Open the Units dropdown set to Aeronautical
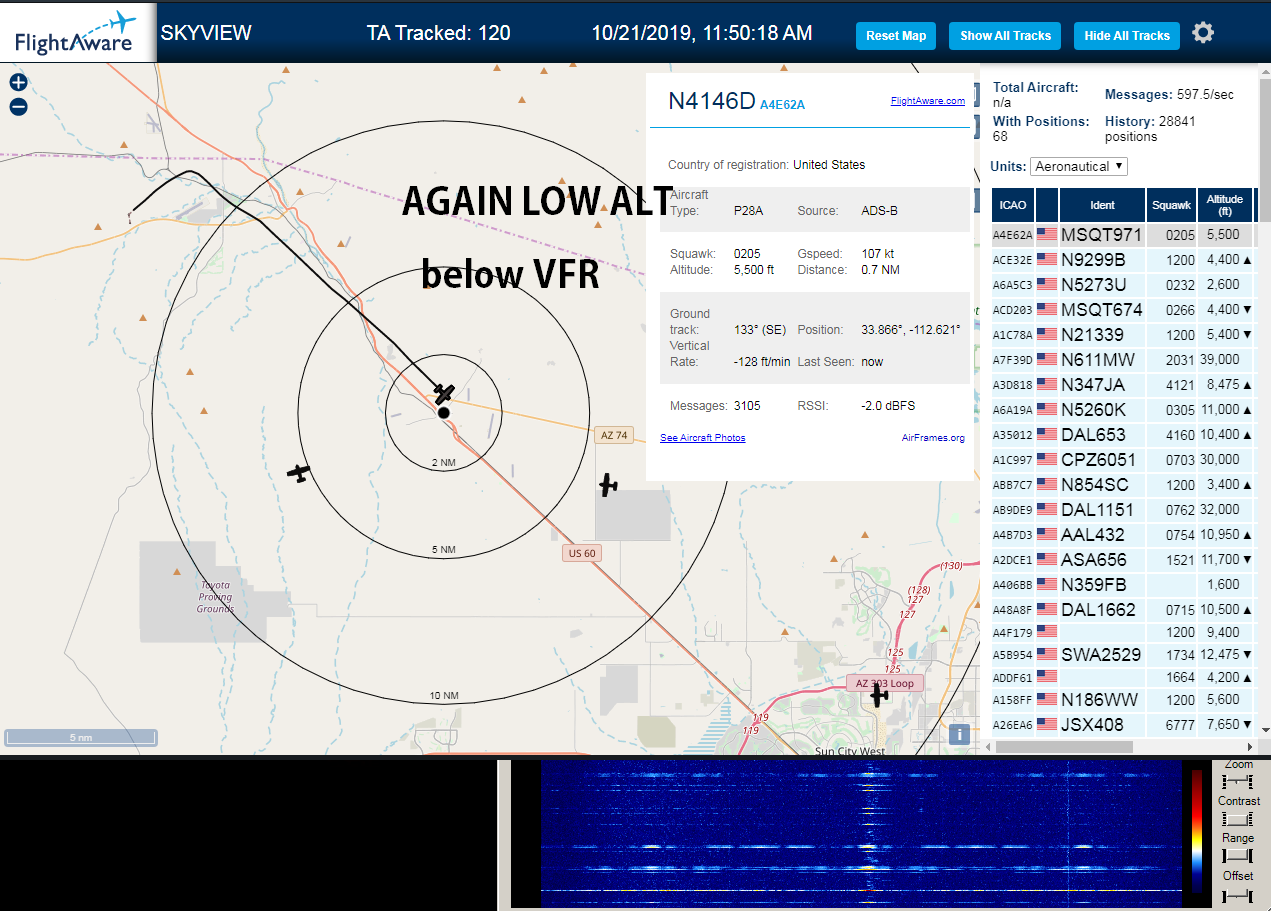Screen dimensions: 1271x911 [1080, 166]
